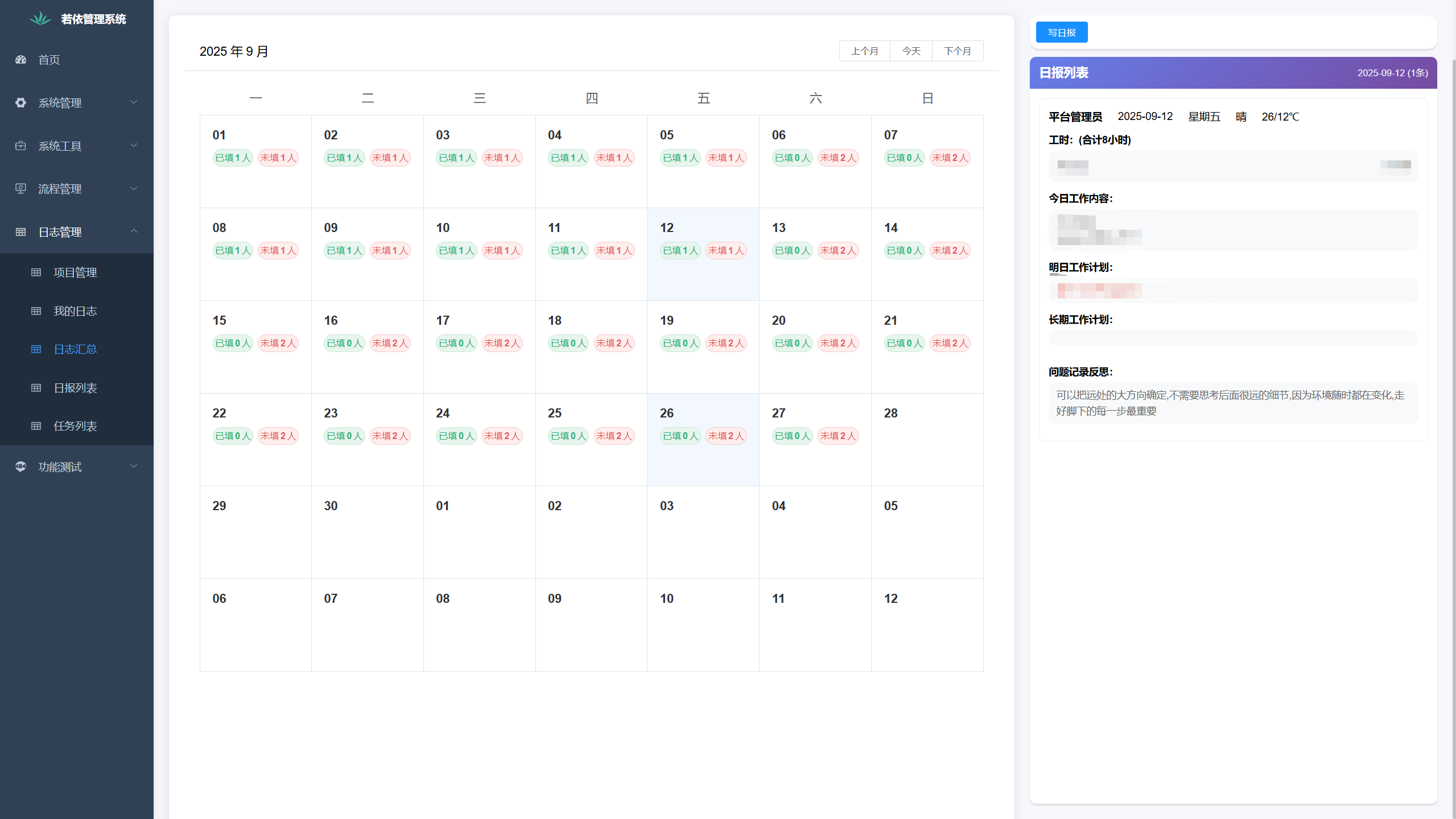Select calendar day 26
Viewport: 1456px width, 819px height.
(x=667, y=413)
